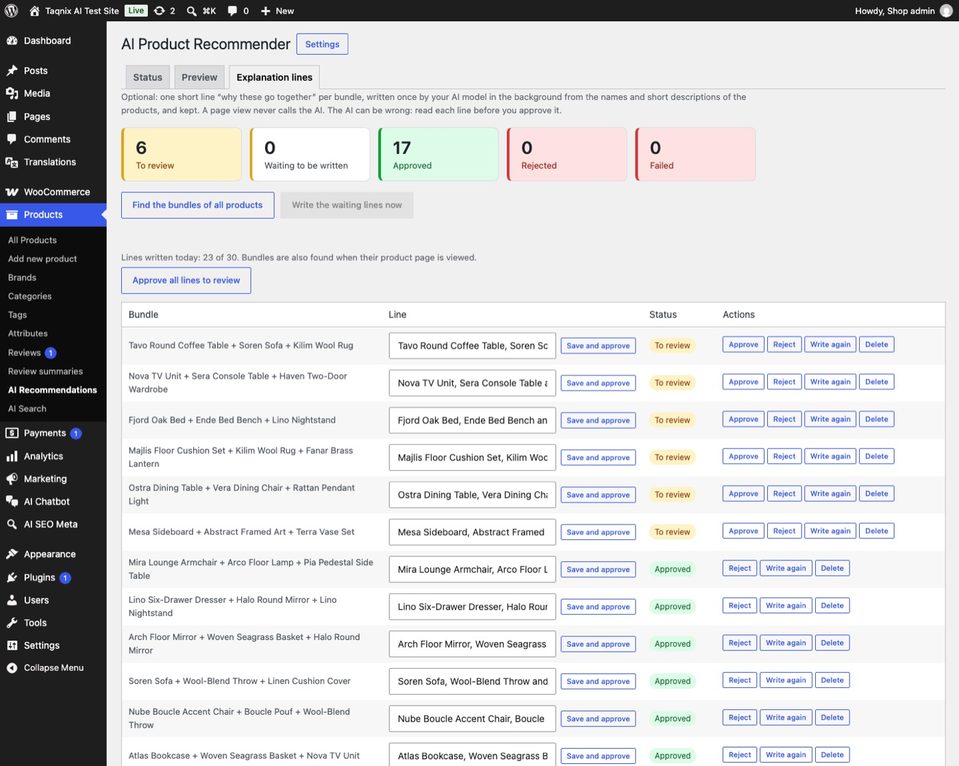Image resolution: width=959 pixels, height=766 pixels.
Task: Click the Approved count card showing 17
Action: [439, 154]
